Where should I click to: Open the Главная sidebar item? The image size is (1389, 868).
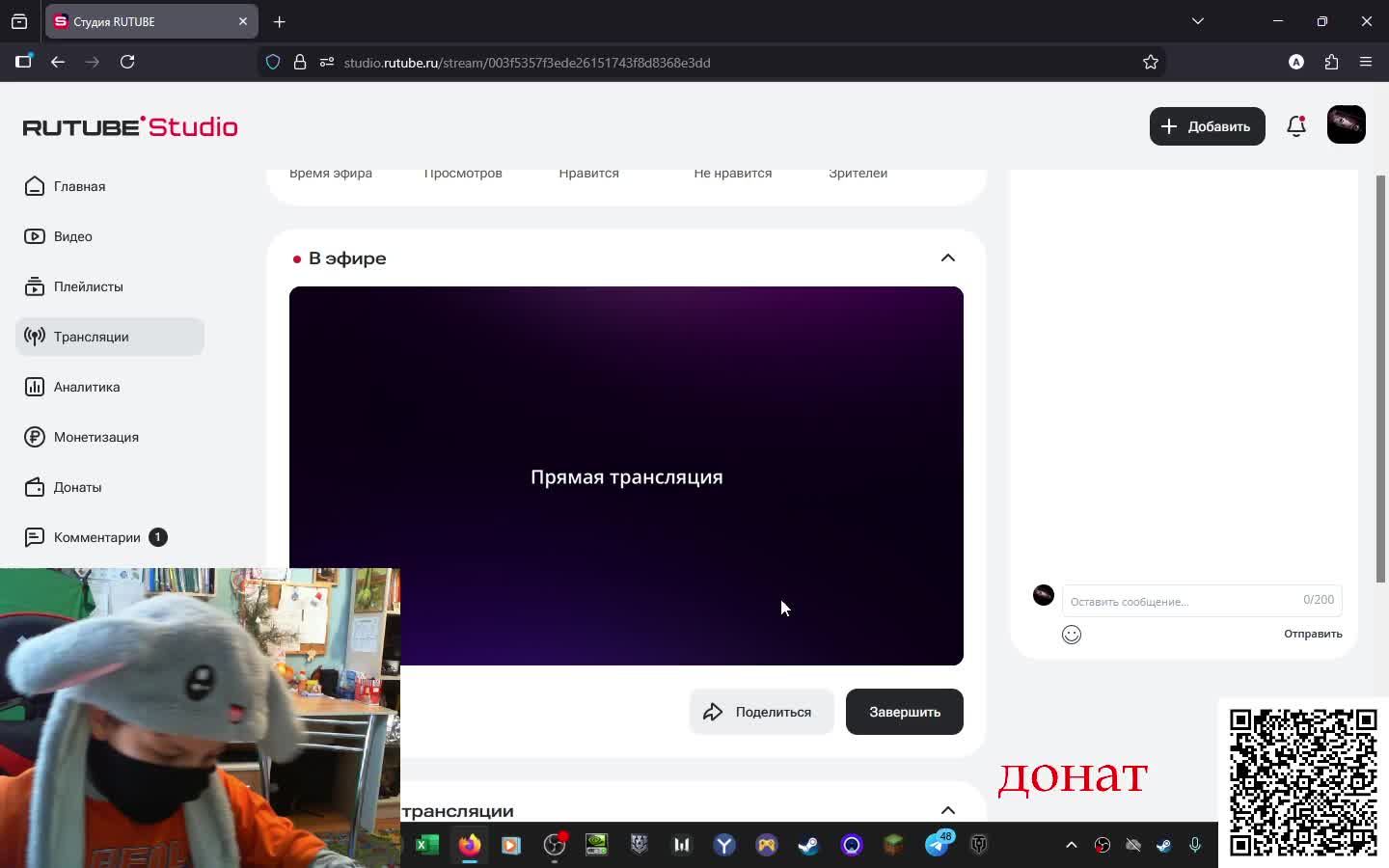point(110,186)
